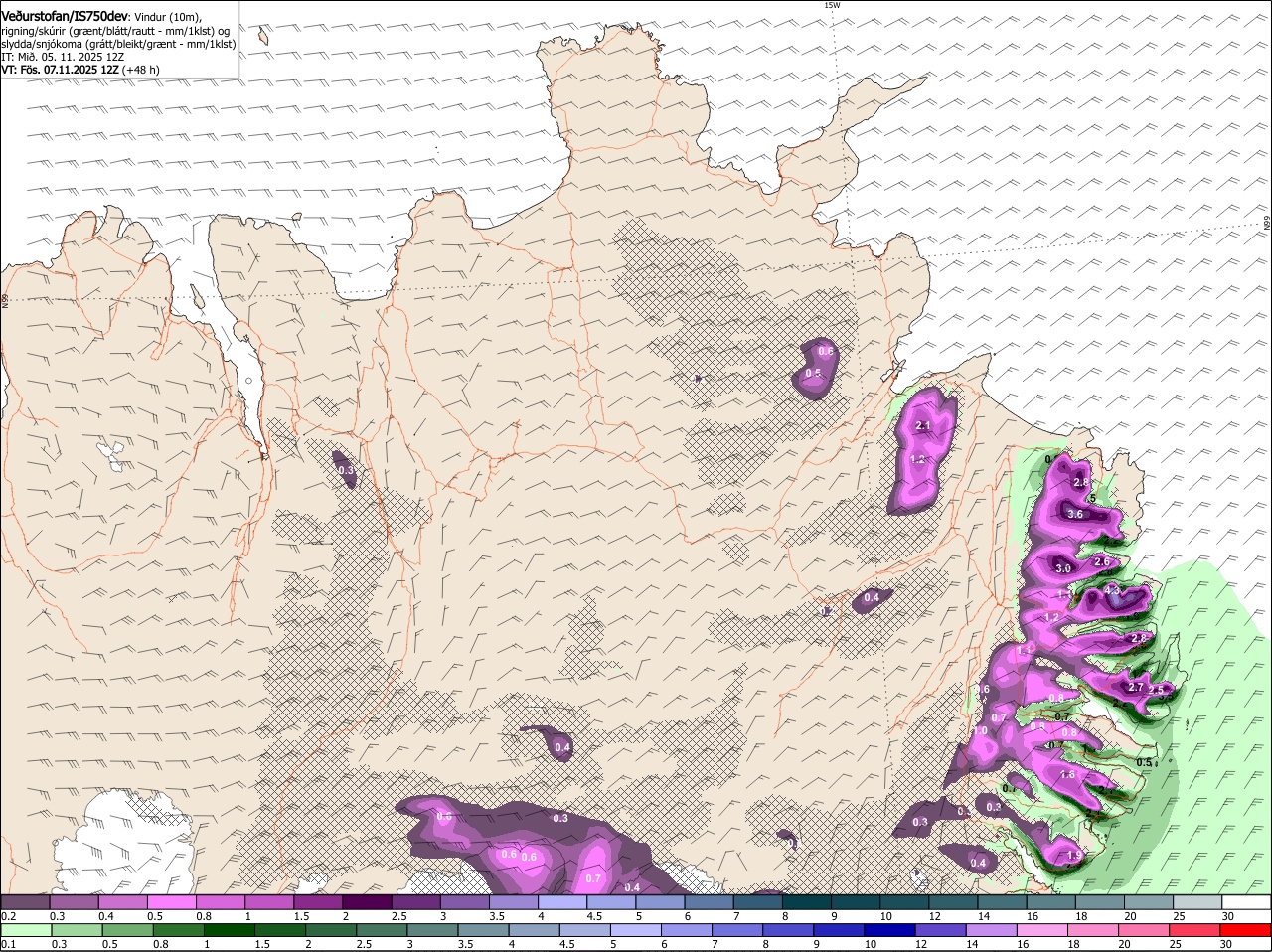The height and width of the screenshot is (952, 1272).
Task: Pick the palest green 0.1–0.3 swatch in lower legend
Action: [x=26, y=929]
